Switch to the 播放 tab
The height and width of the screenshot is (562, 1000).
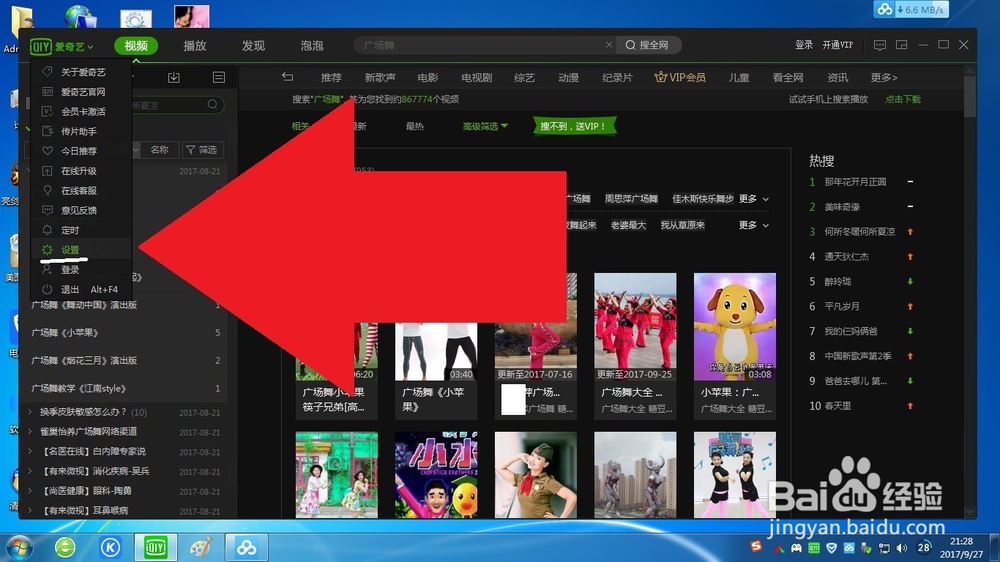click(195, 46)
